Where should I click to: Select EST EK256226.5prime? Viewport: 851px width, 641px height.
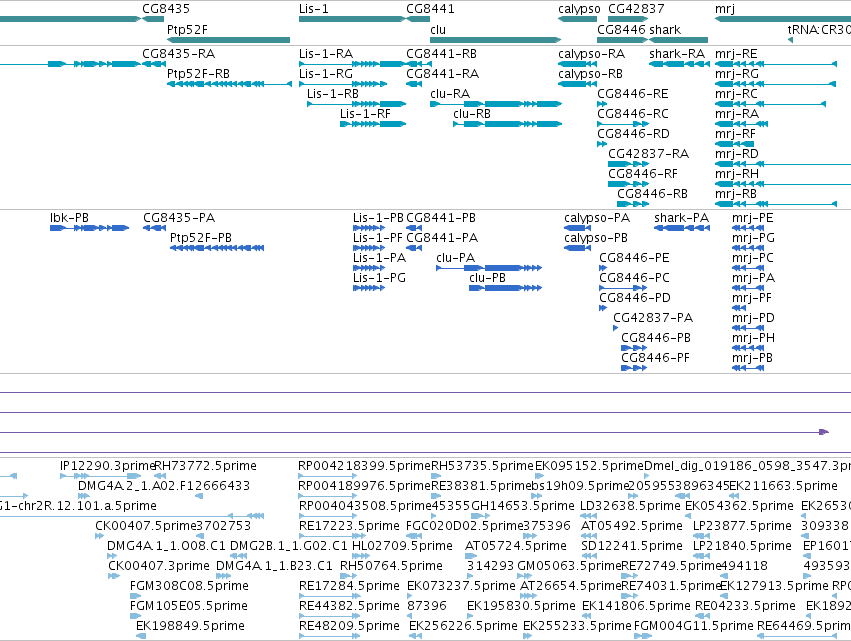click(416, 636)
